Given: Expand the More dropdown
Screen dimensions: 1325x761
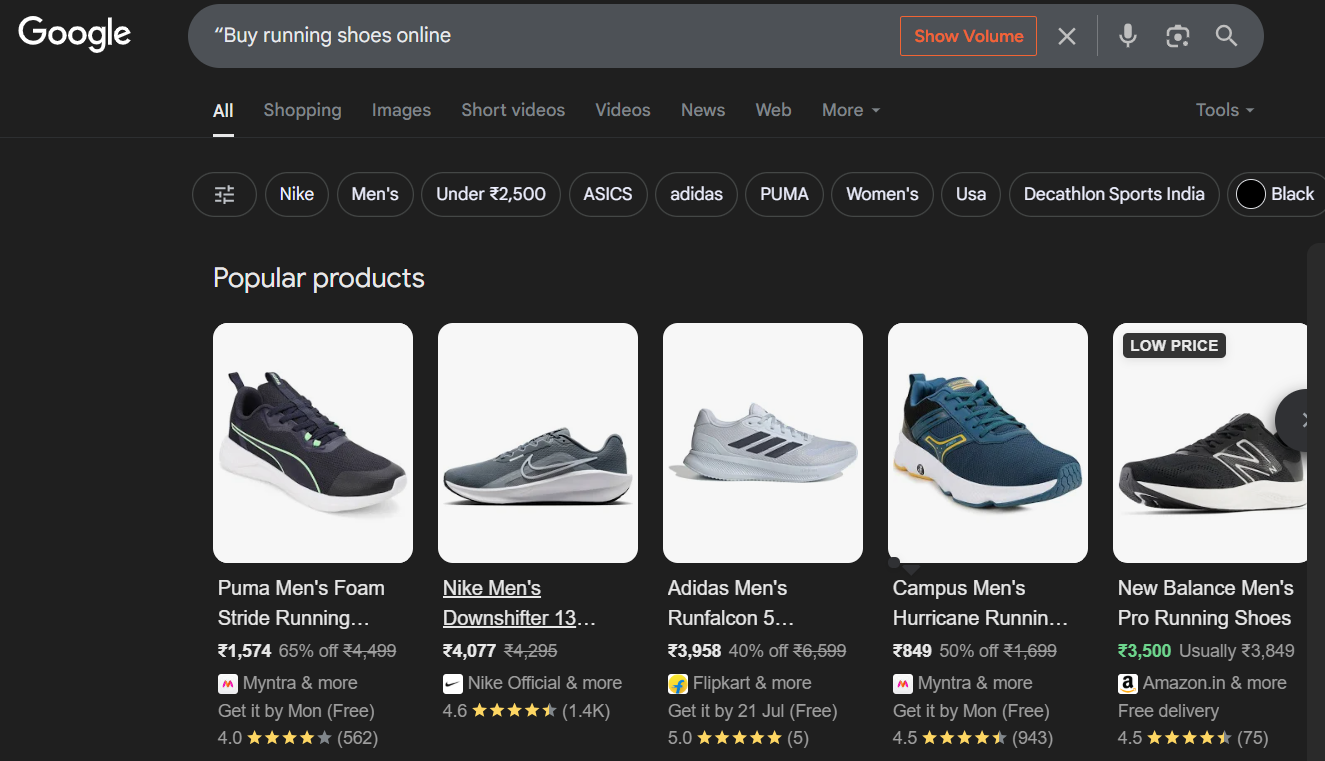Looking at the screenshot, I should coord(851,110).
